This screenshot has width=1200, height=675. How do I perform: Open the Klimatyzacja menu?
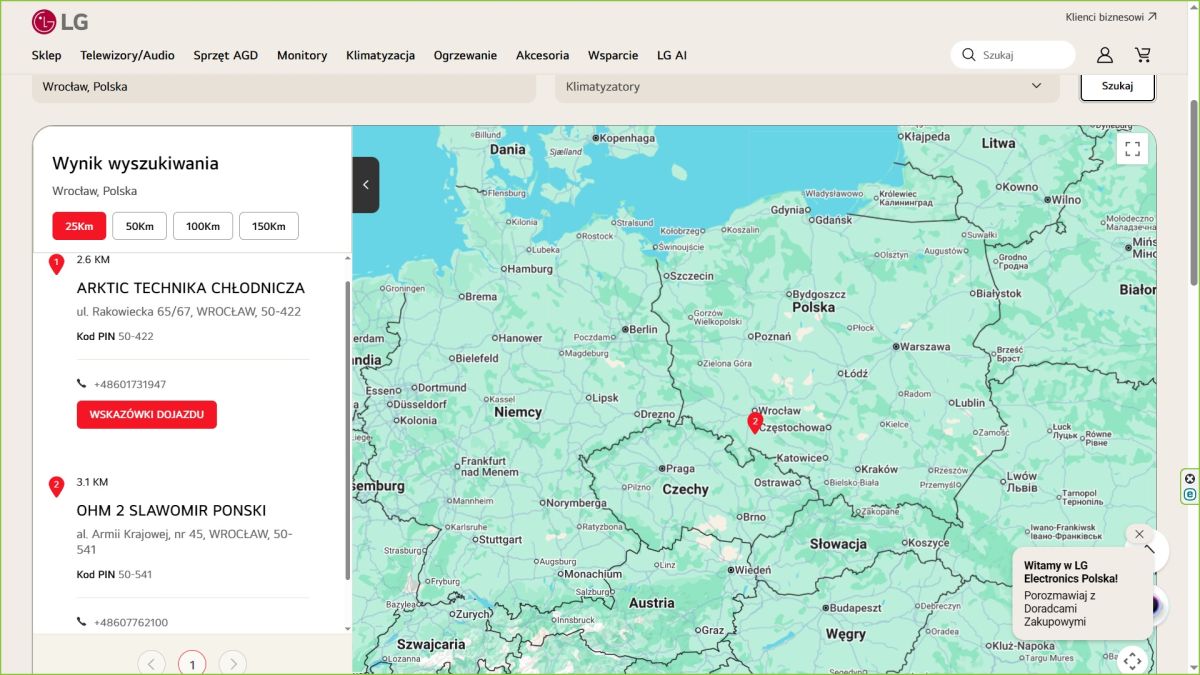pos(380,55)
